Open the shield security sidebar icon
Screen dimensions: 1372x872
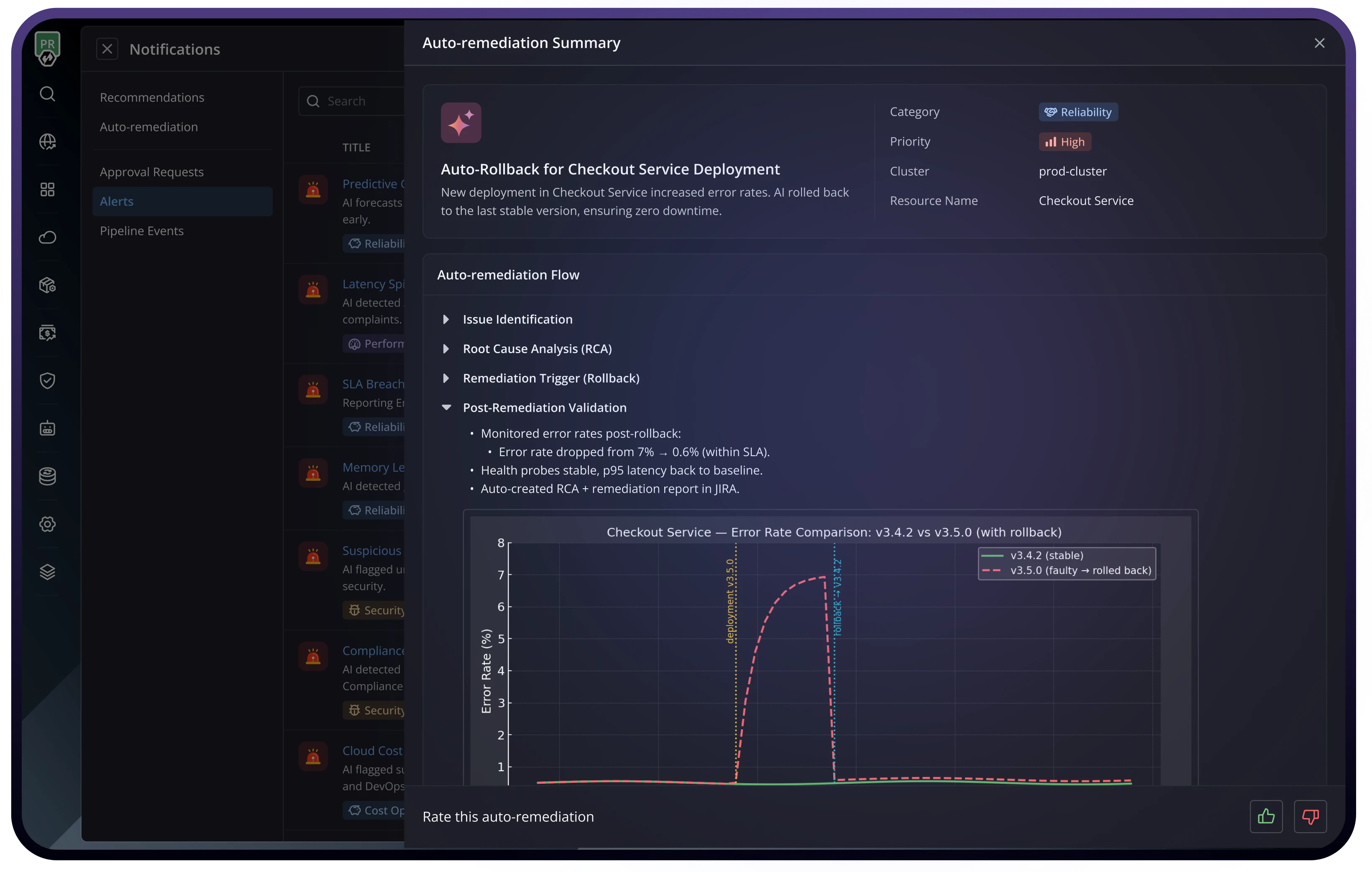point(47,381)
